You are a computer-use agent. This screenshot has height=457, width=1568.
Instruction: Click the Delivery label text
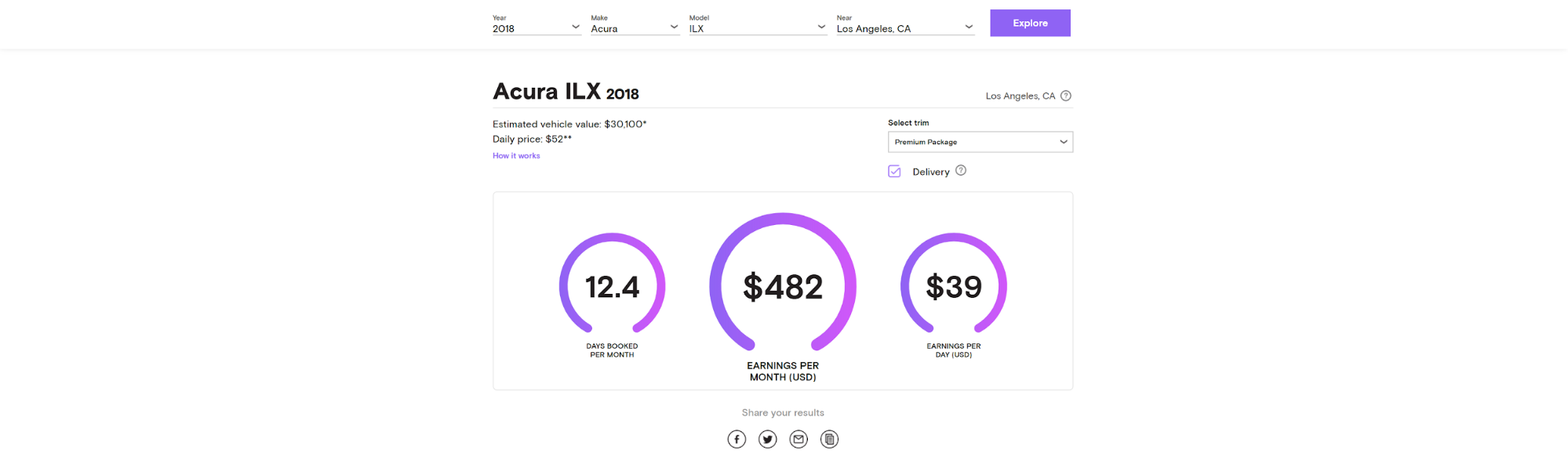tap(931, 172)
